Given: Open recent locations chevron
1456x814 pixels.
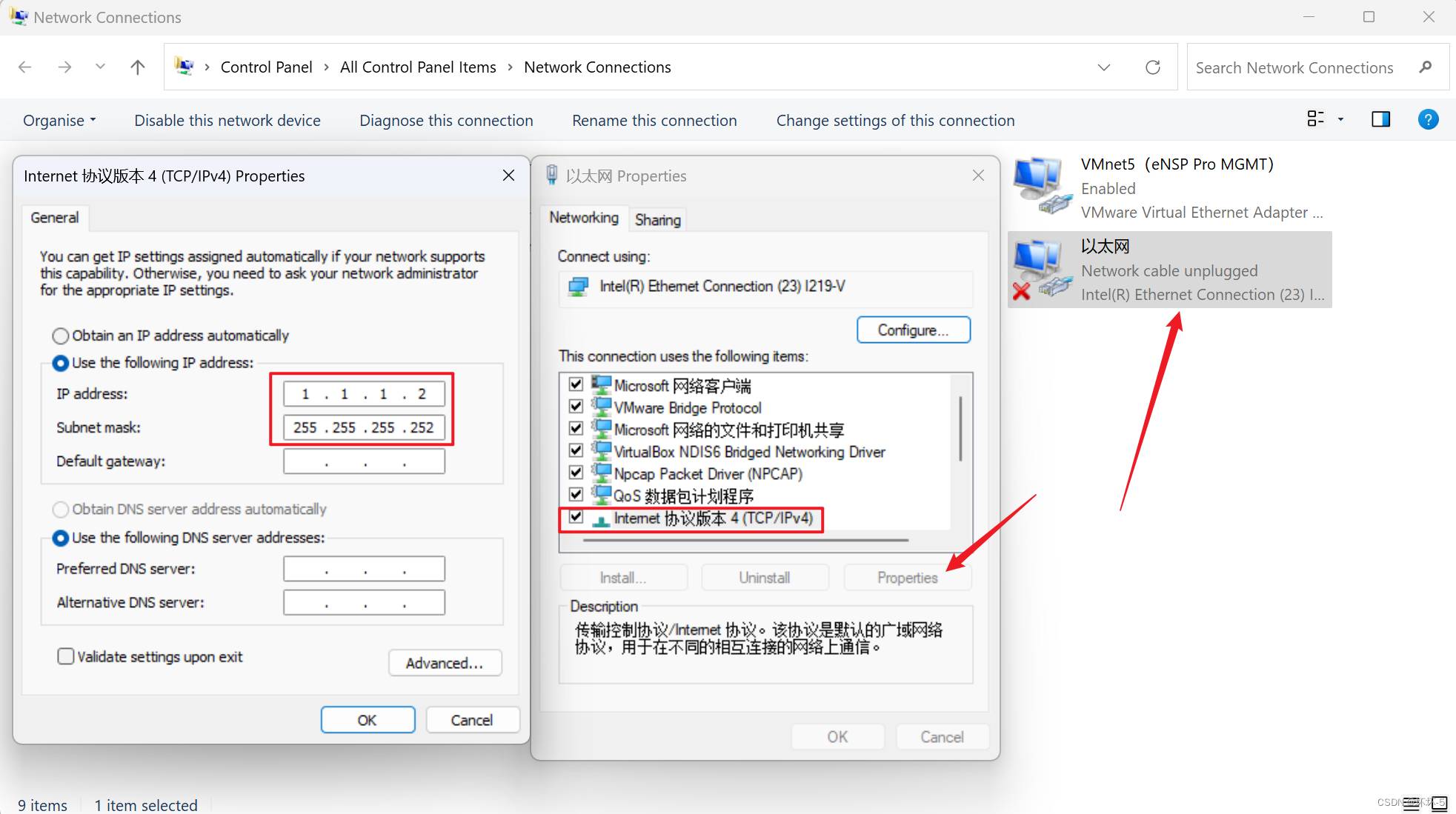Looking at the screenshot, I should coord(100,67).
